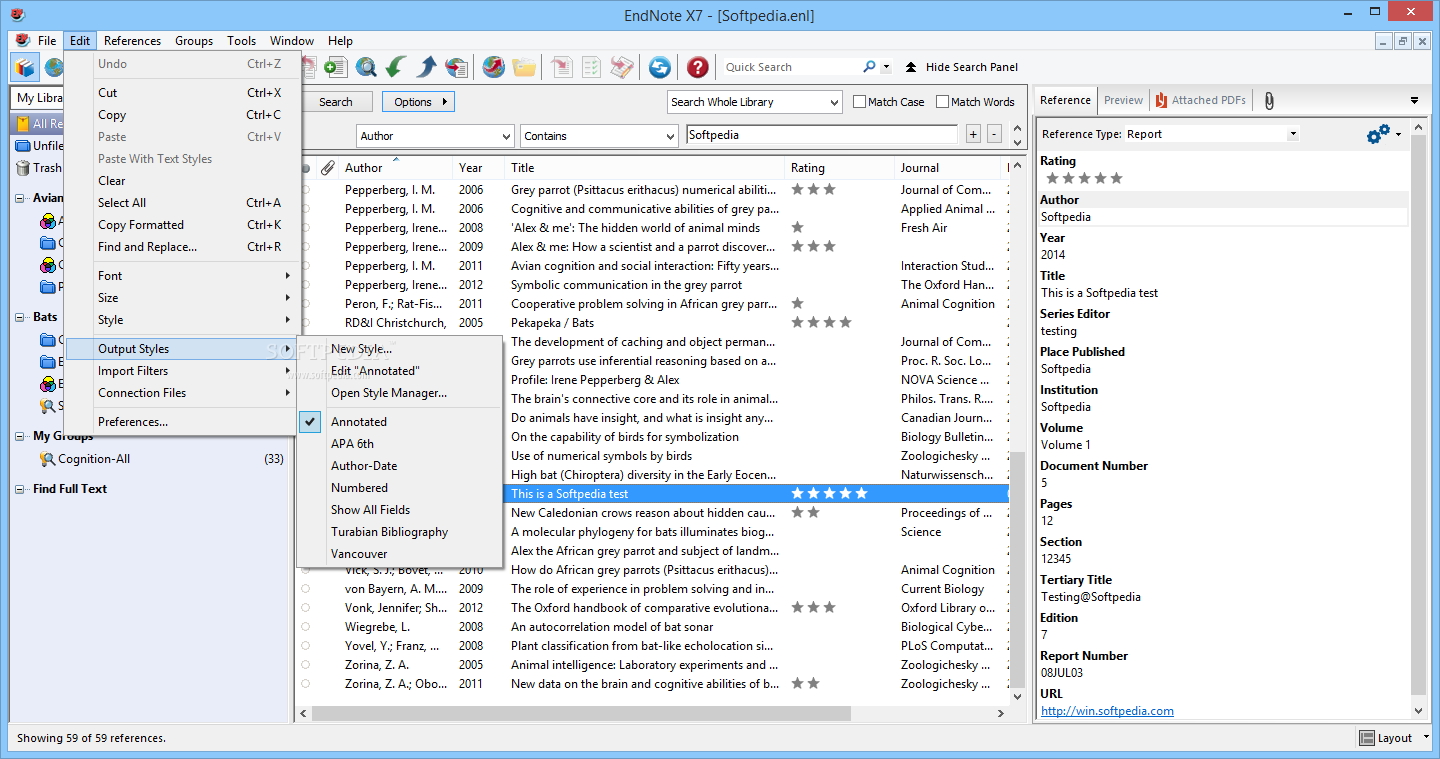Click the blue Export arrow icon
Screen dimensions: 1440x759
(x=427, y=67)
